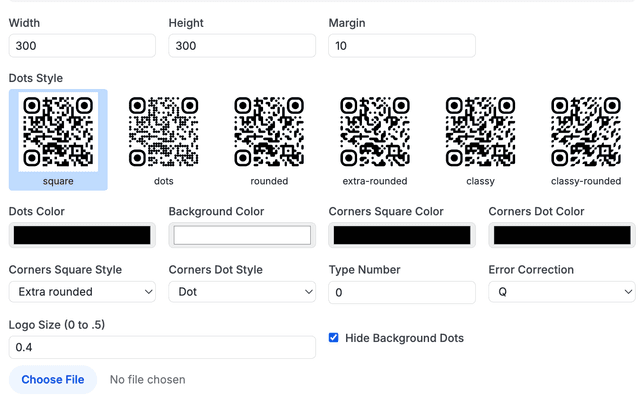Focus the Logo Size input field
Screen dimensions: 640x405
(162, 347)
